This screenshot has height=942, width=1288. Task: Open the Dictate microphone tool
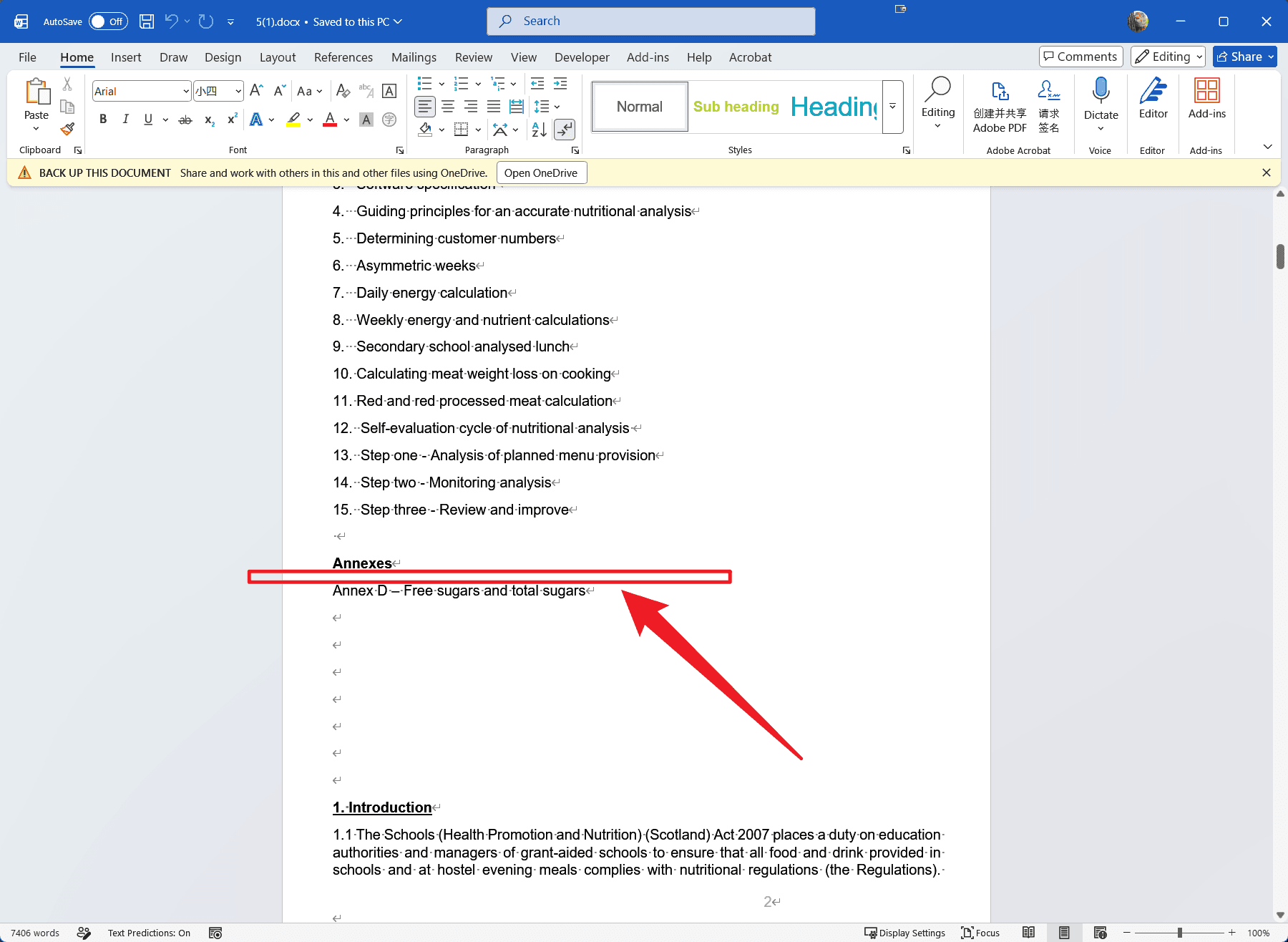click(x=1101, y=105)
